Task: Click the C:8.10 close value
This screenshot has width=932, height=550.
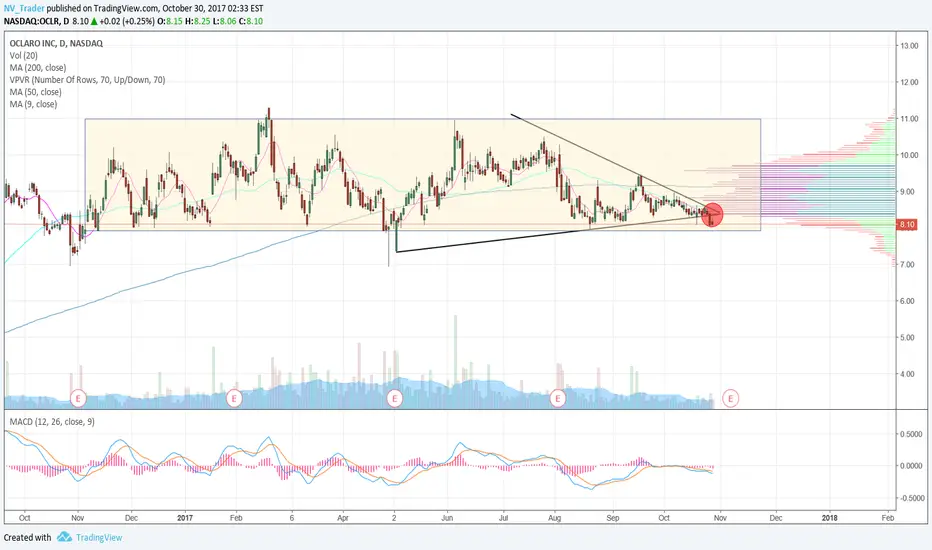Action: pyautogui.click(x=251, y=21)
